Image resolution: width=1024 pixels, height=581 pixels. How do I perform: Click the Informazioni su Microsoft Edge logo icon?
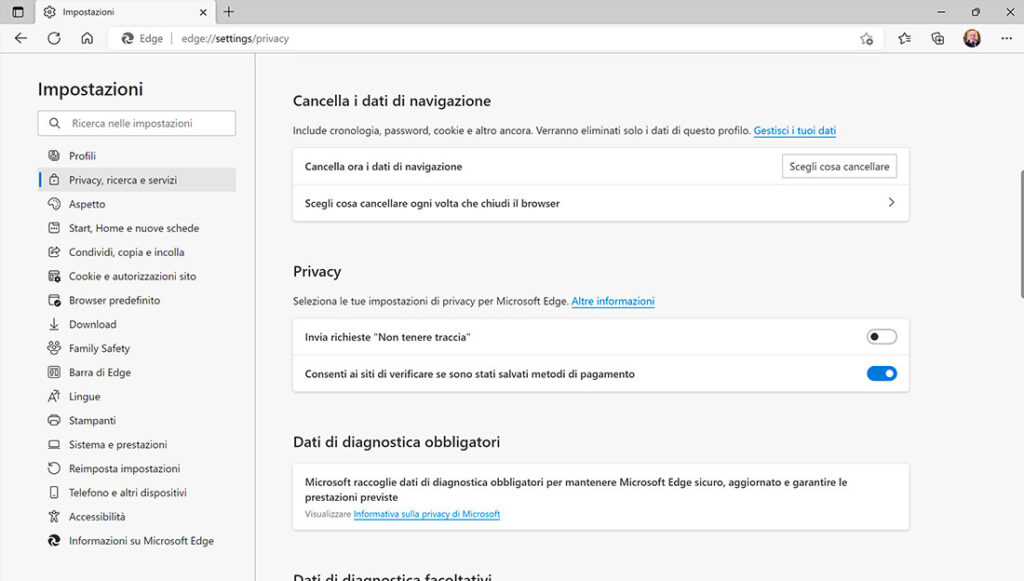point(54,541)
